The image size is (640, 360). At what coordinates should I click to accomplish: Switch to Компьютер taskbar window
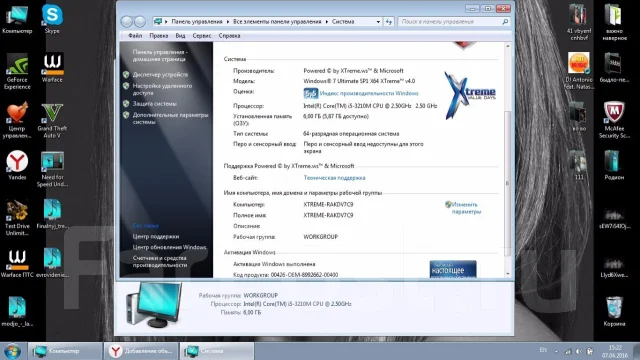click(x=65, y=351)
